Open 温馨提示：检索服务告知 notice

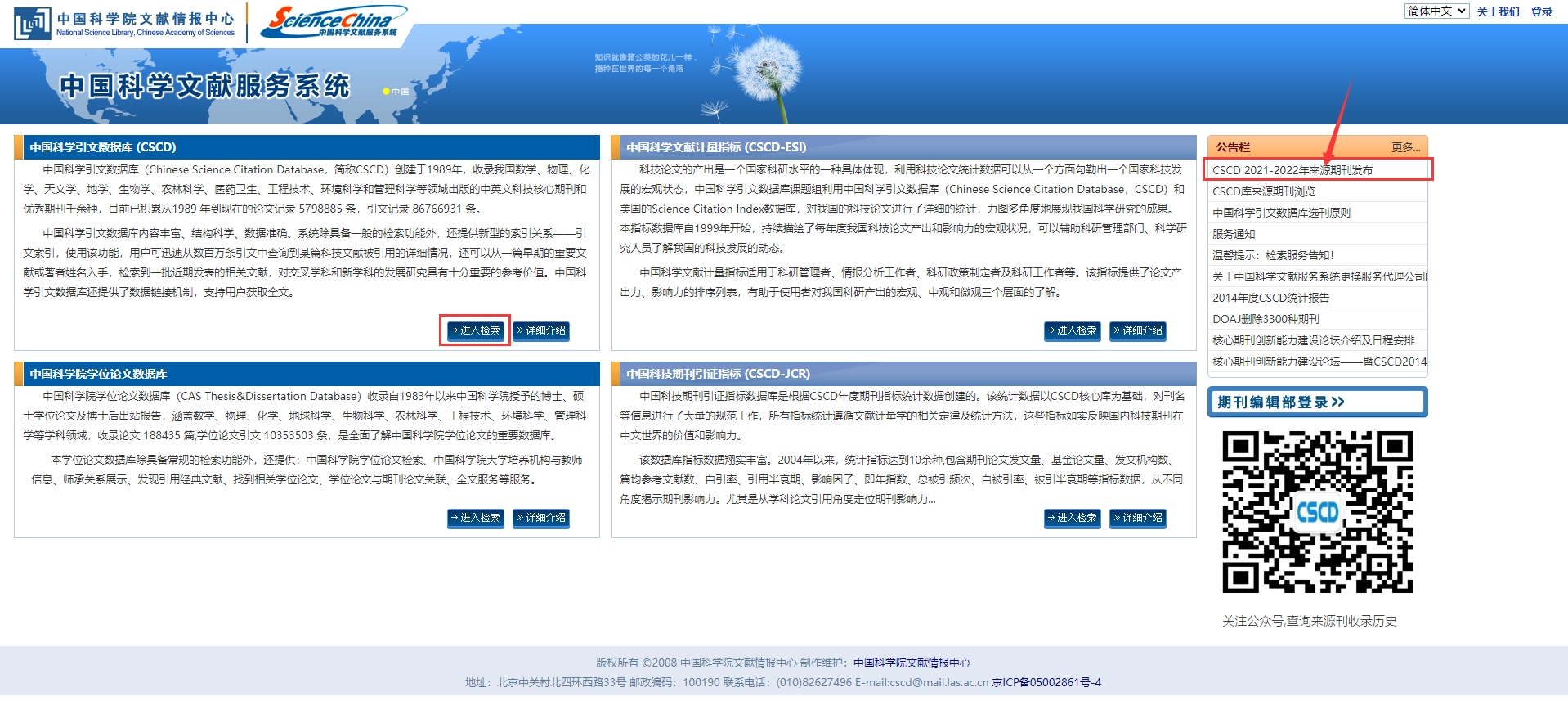pyautogui.click(x=1273, y=255)
